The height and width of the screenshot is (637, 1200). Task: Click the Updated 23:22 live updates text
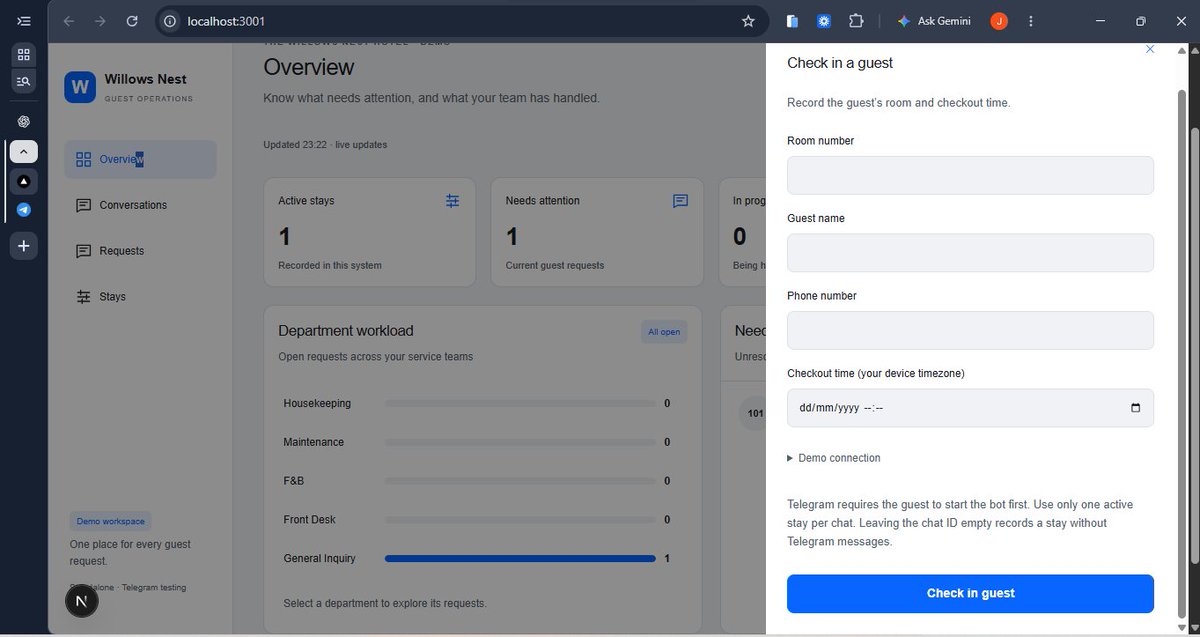(325, 145)
